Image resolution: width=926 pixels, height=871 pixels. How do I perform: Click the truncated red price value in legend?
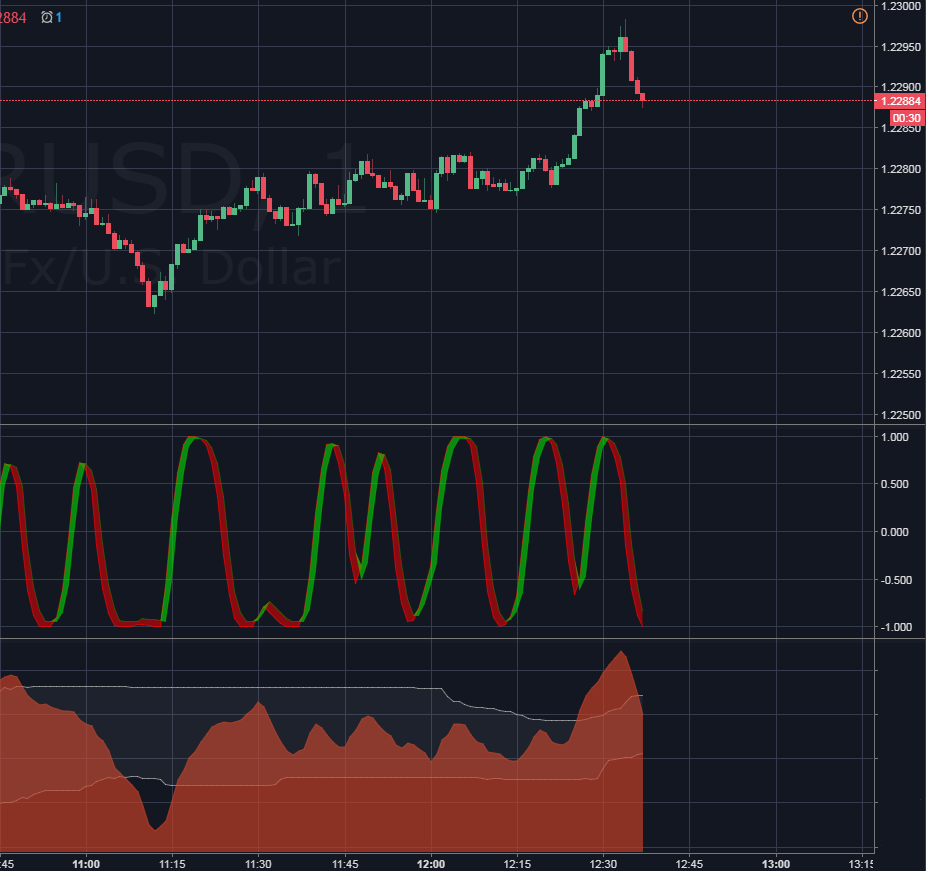[13, 18]
